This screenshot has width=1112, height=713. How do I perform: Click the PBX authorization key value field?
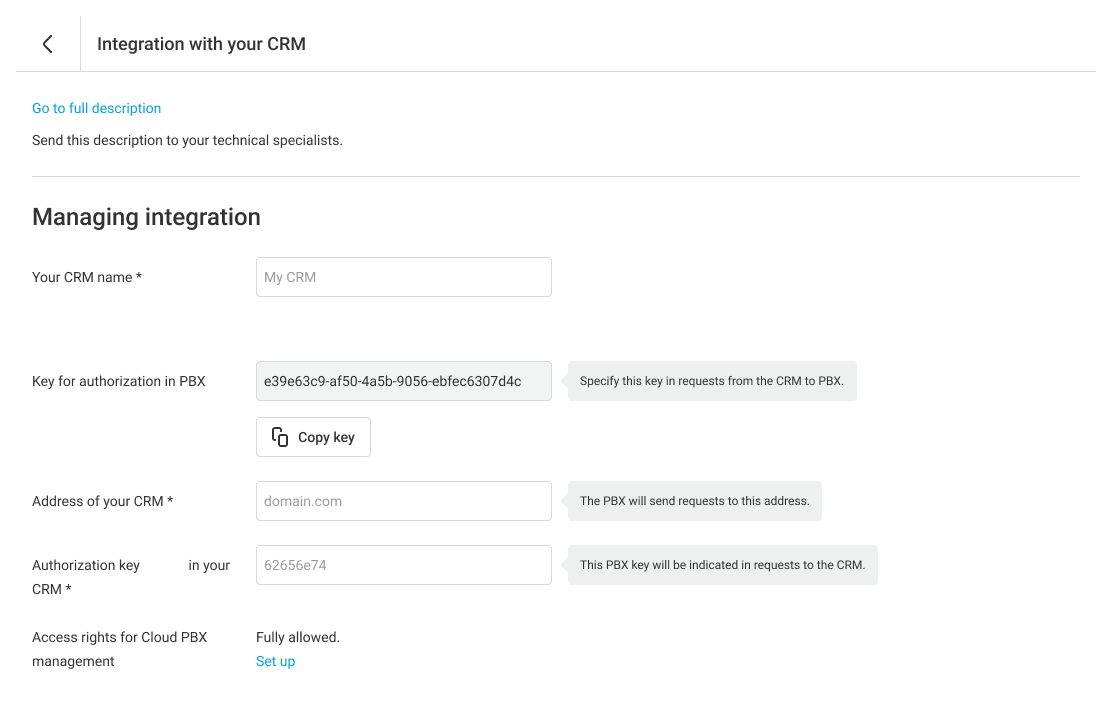point(403,381)
